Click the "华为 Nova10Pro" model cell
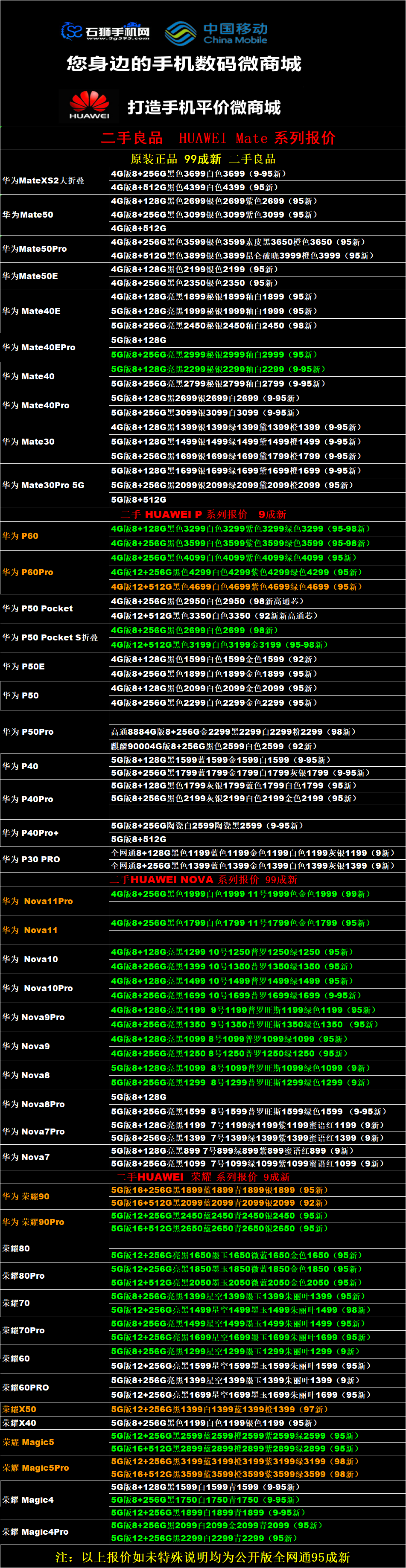Image resolution: width=406 pixels, height=1568 pixels. tap(55, 989)
